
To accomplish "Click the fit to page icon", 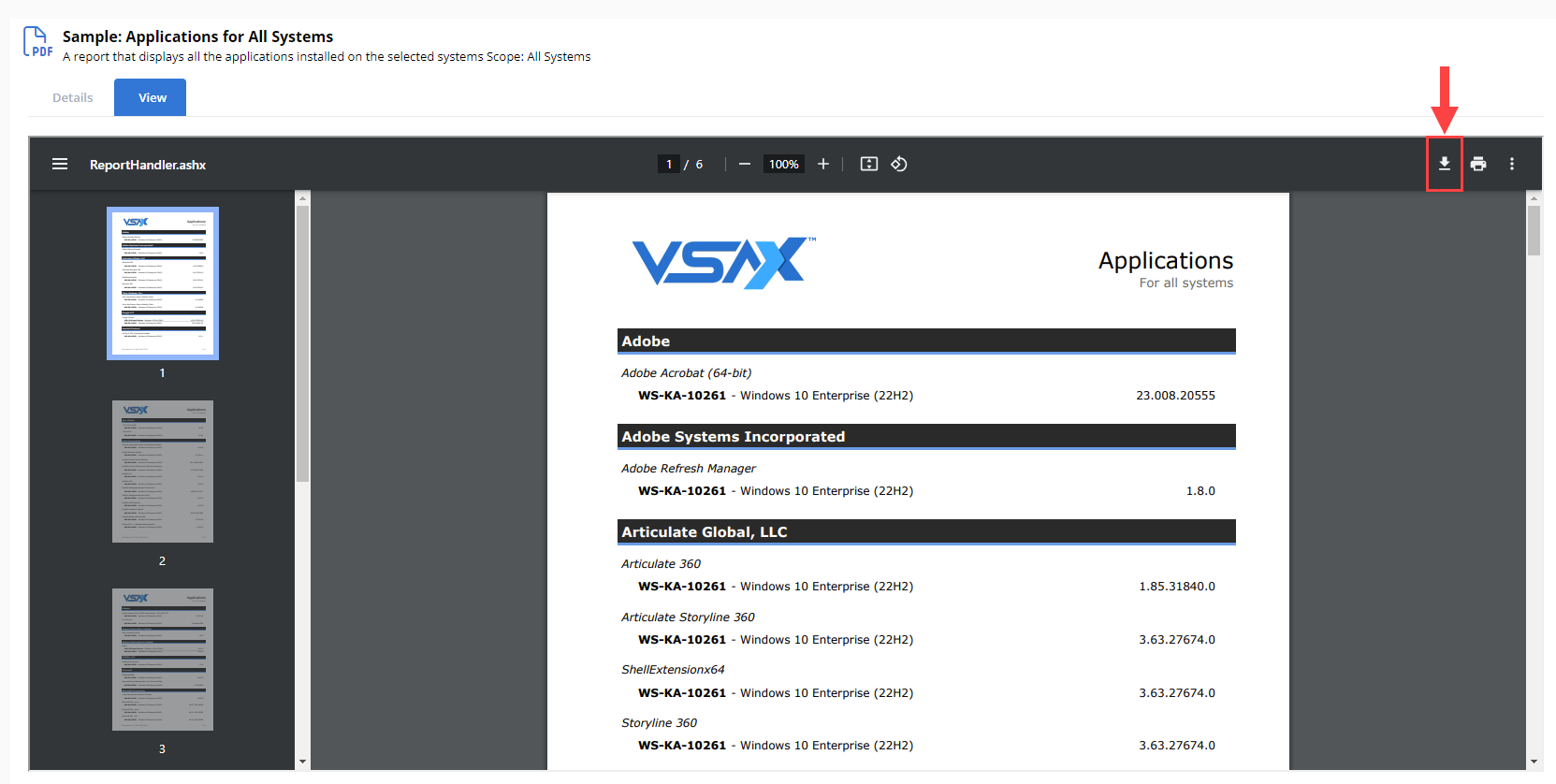I will [x=869, y=164].
